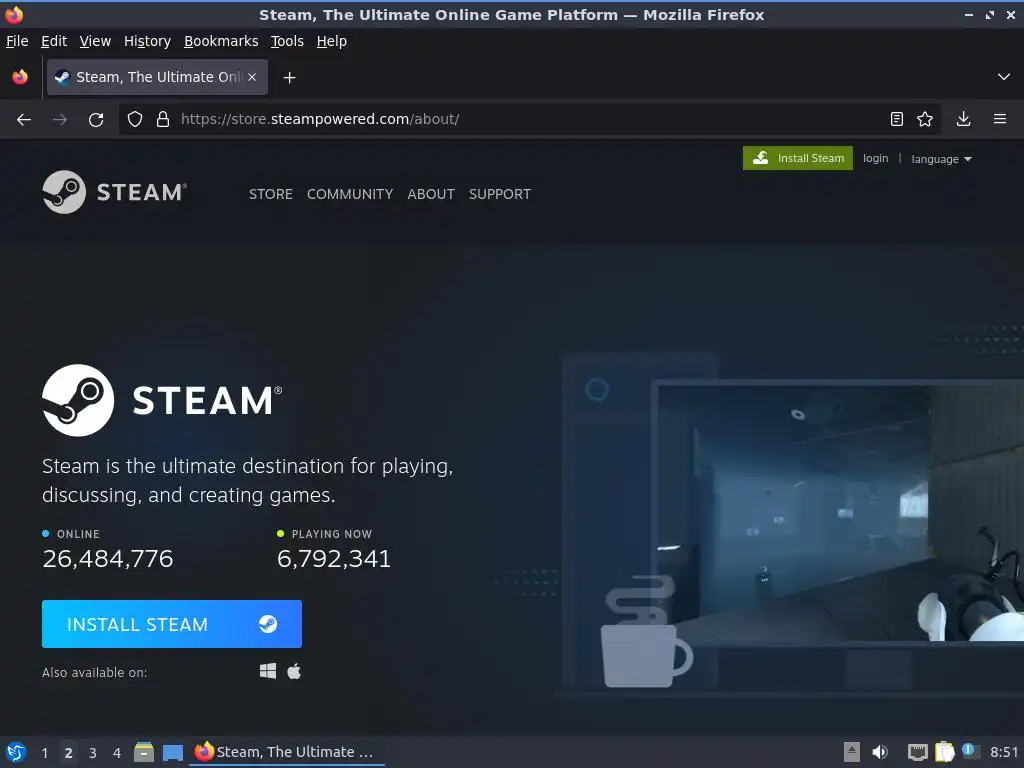
Task: Click the forward navigation arrow
Action: click(x=60, y=120)
